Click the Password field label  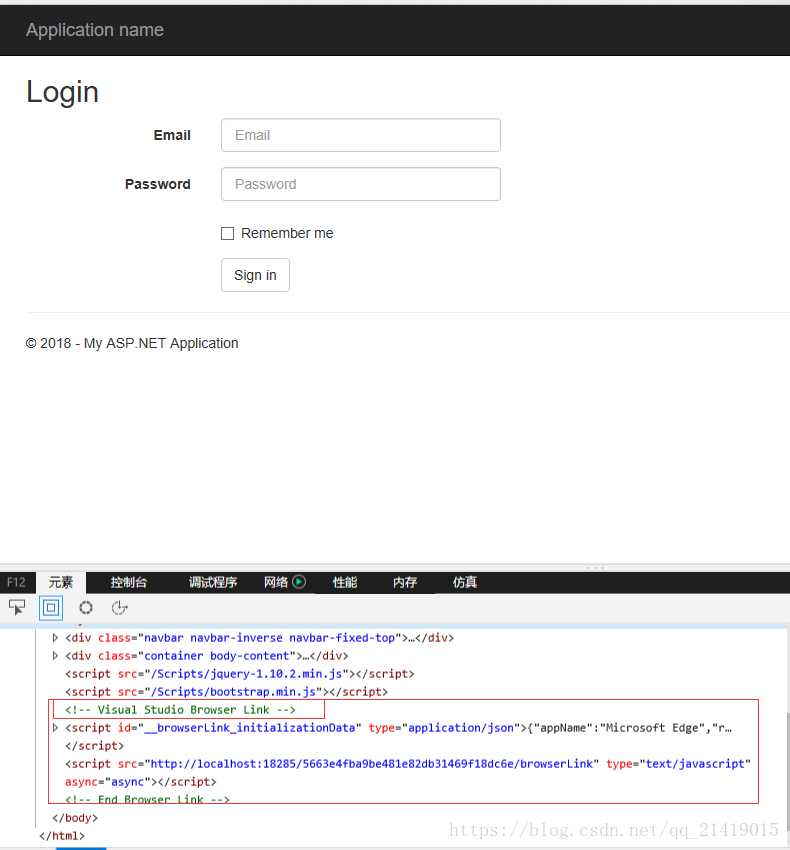pos(158,184)
